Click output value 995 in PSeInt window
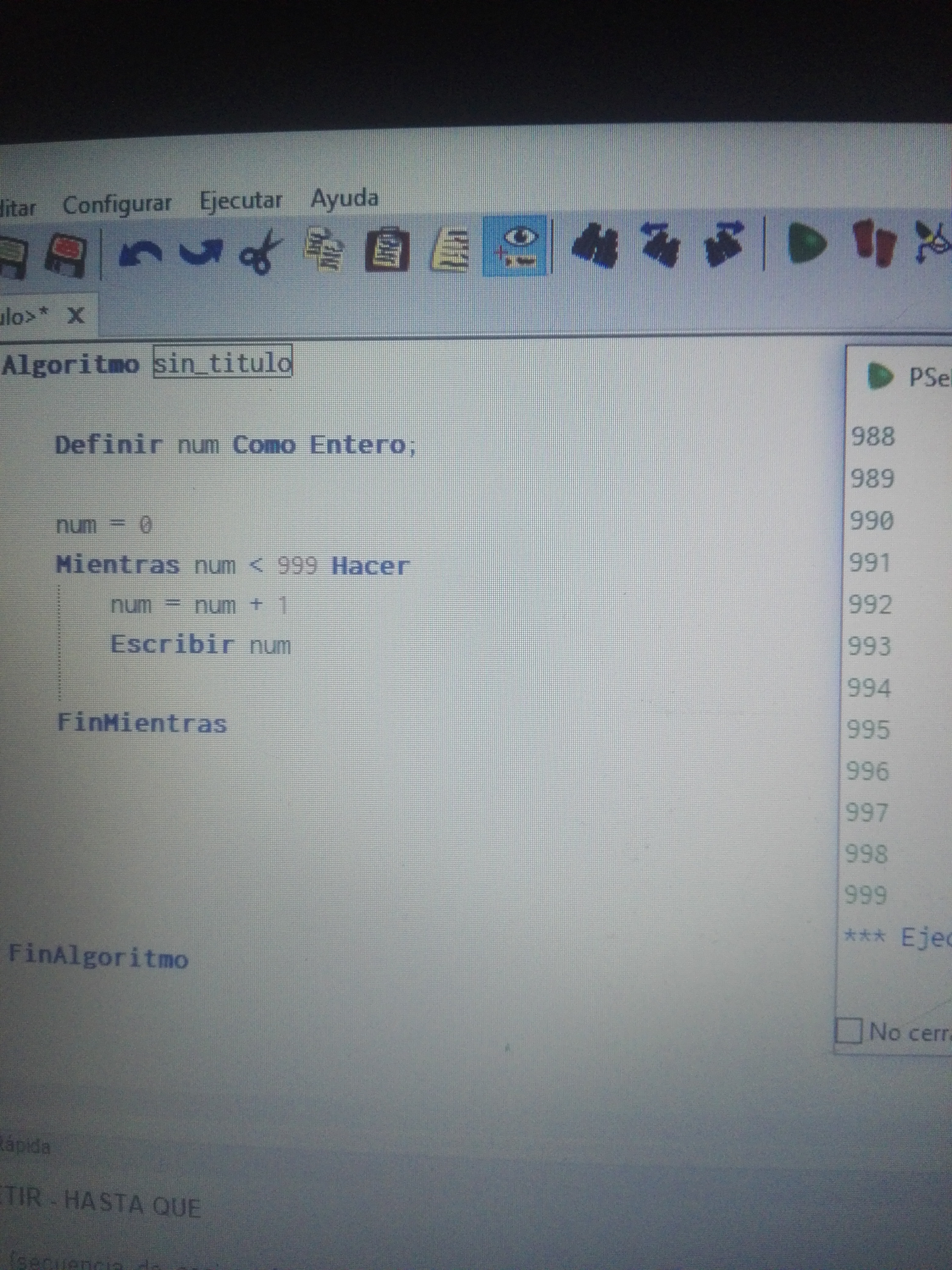The image size is (952, 1270). tap(869, 729)
